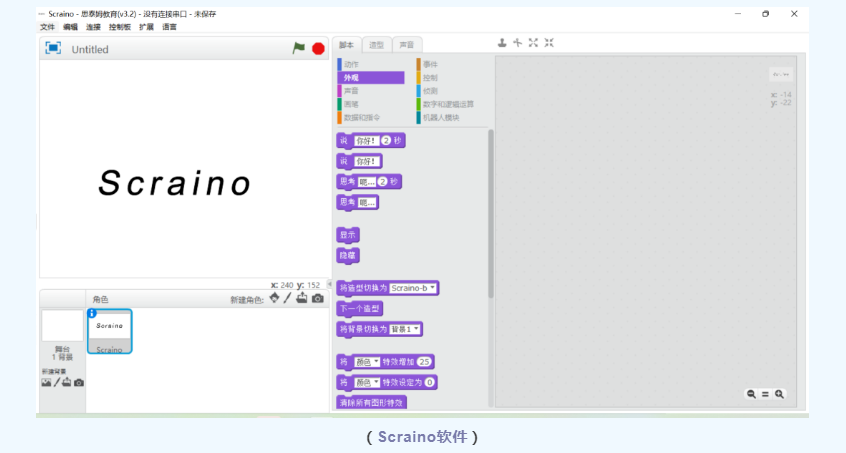The height and width of the screenshot is (453, 846).
Task: Toggle stage full-screen mode icon
Action: point(53,49)
